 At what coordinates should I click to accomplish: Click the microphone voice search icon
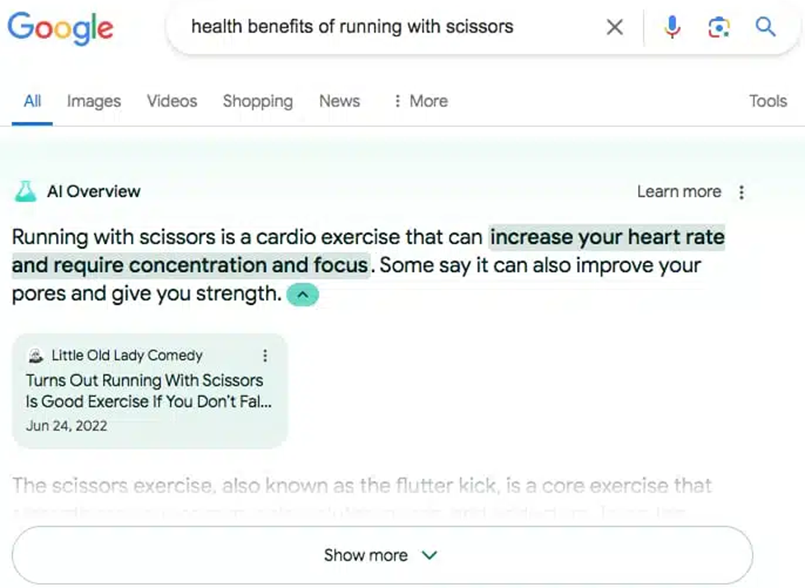(x=672, y=27)
